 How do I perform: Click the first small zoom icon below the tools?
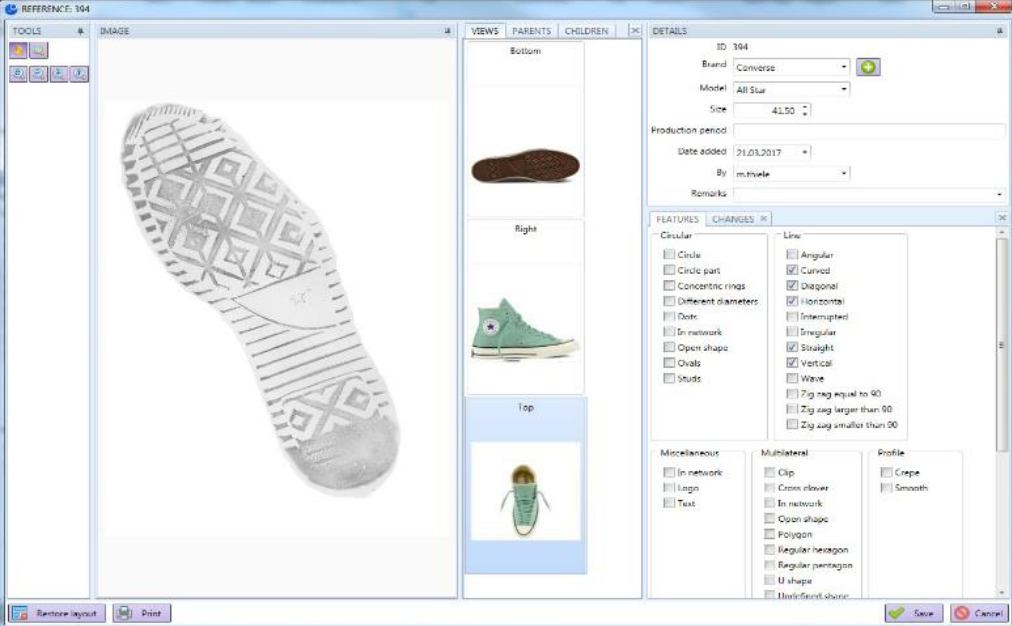coord(19,74)
